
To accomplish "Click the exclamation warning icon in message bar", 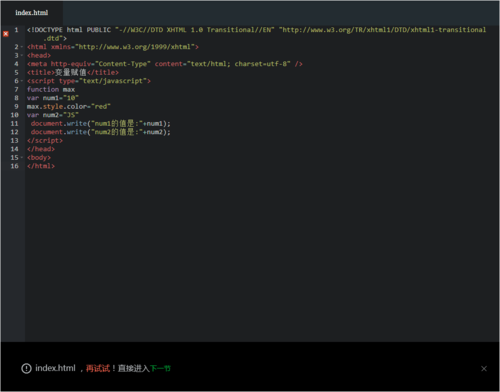I will [26, 368].
